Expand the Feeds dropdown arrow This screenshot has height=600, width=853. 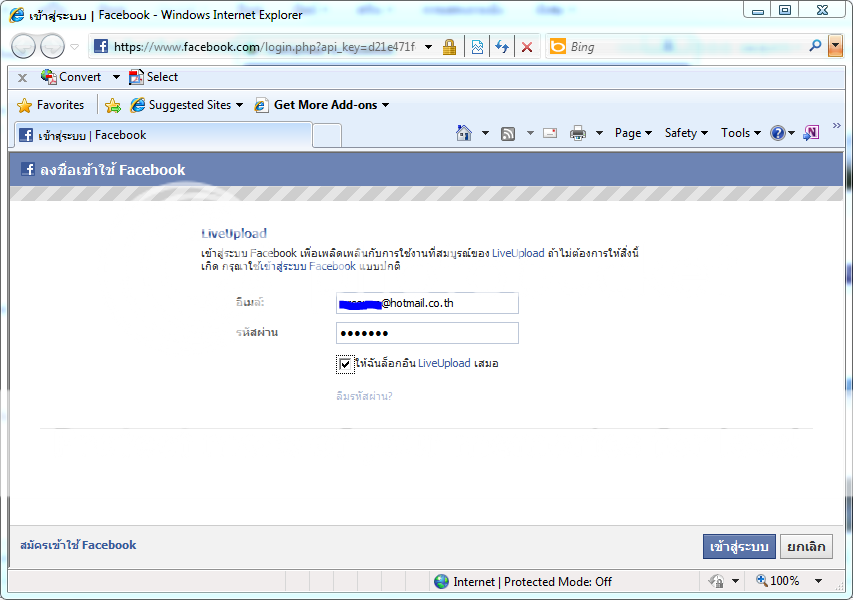pos(530,133)
